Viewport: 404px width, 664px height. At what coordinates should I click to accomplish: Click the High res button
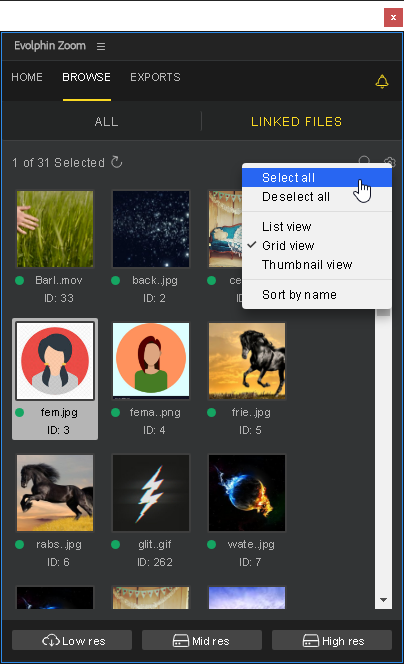point(332,641)
